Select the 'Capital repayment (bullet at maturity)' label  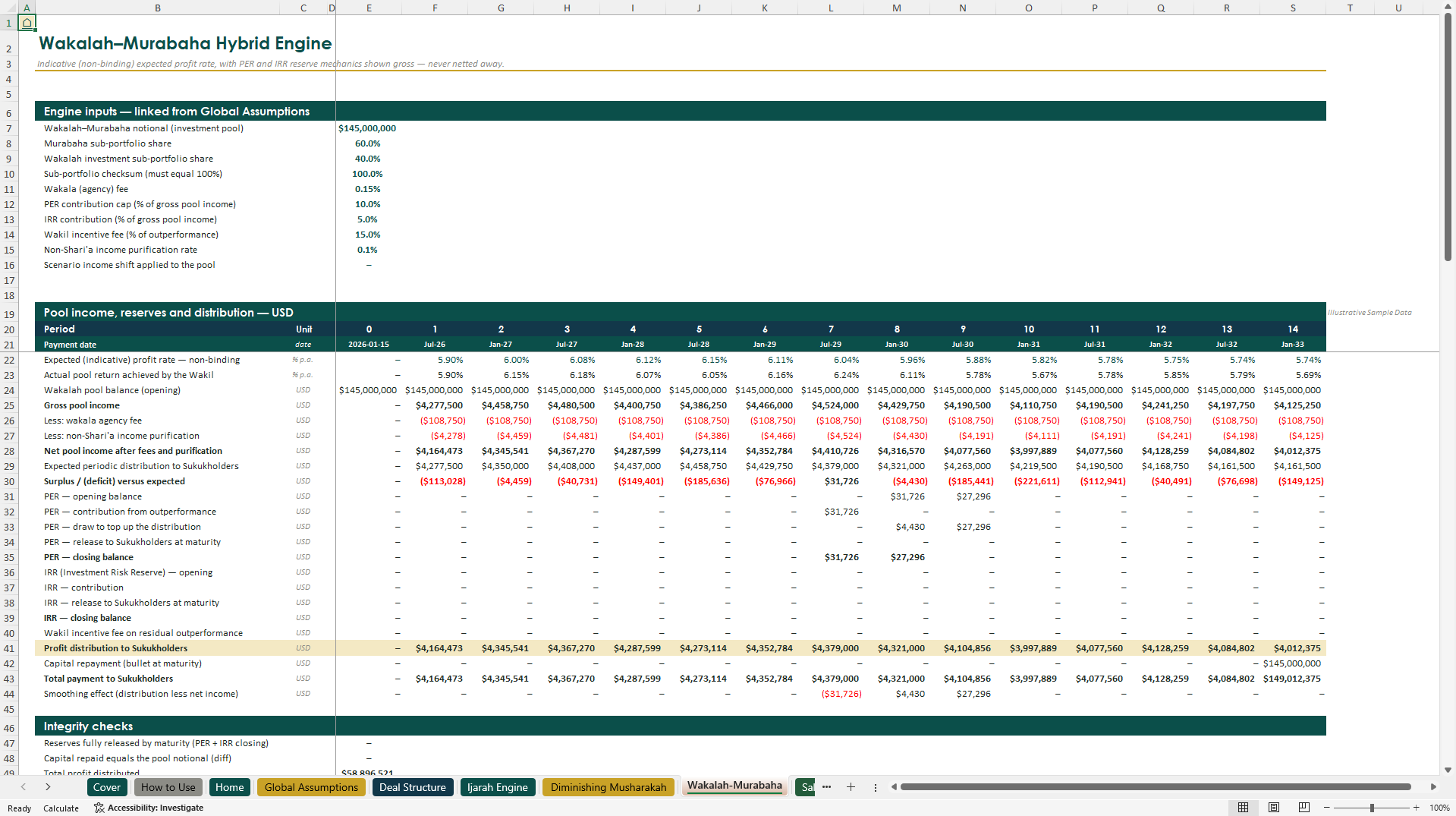(123, 663)
